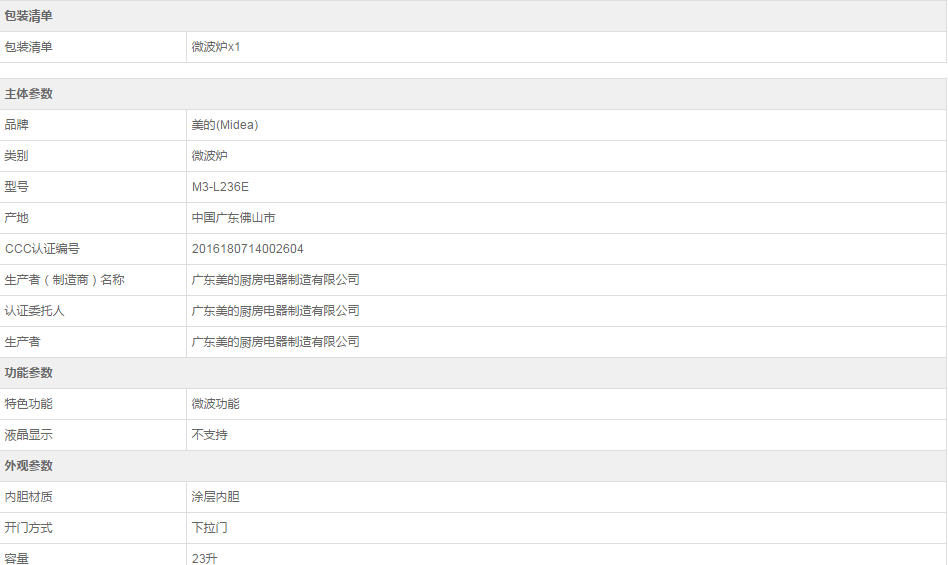The width and height of the screenshot is (948, 565).
Task: Select the 功能参数 section header
Action: 473,373
